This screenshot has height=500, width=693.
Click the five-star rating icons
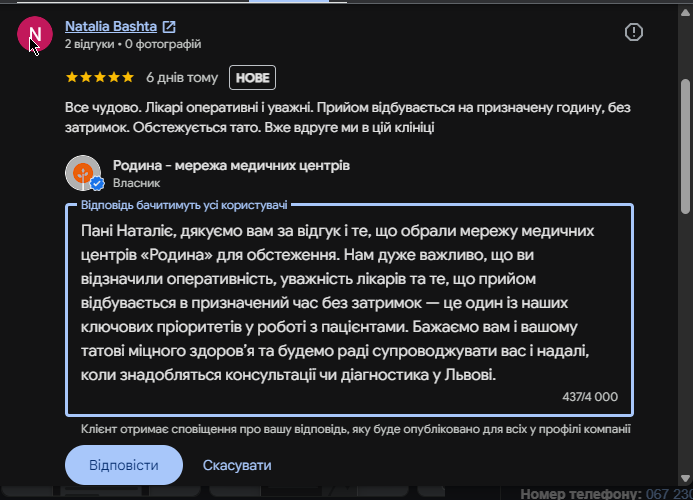coord(100,77)
